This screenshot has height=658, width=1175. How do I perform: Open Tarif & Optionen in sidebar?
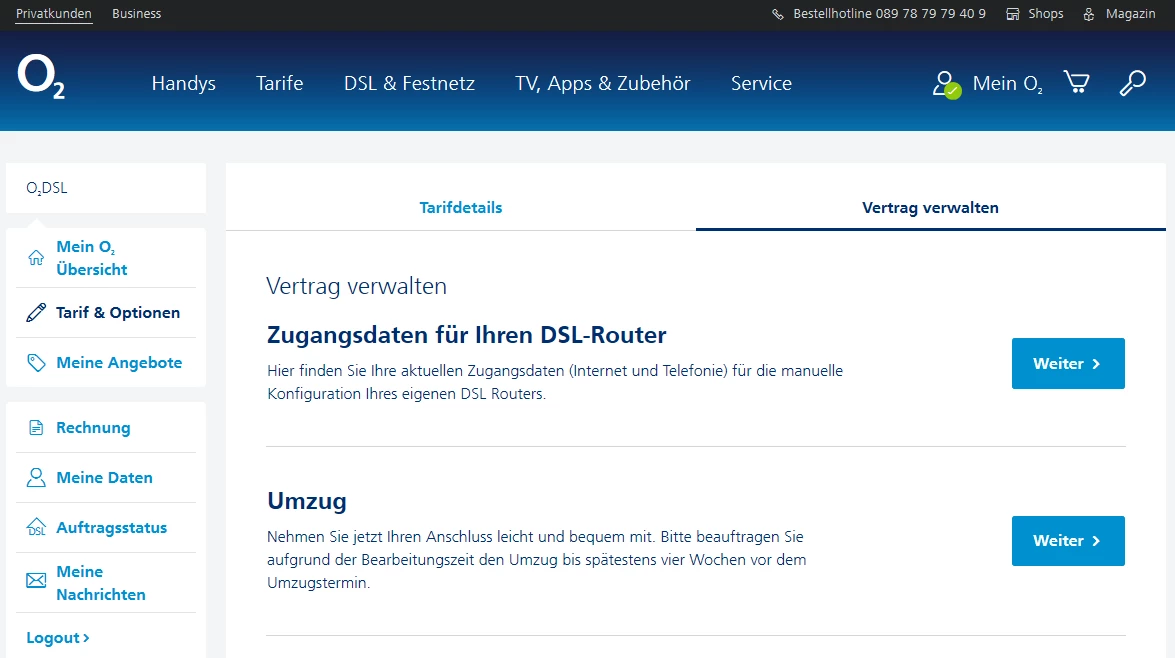(118, 313)
